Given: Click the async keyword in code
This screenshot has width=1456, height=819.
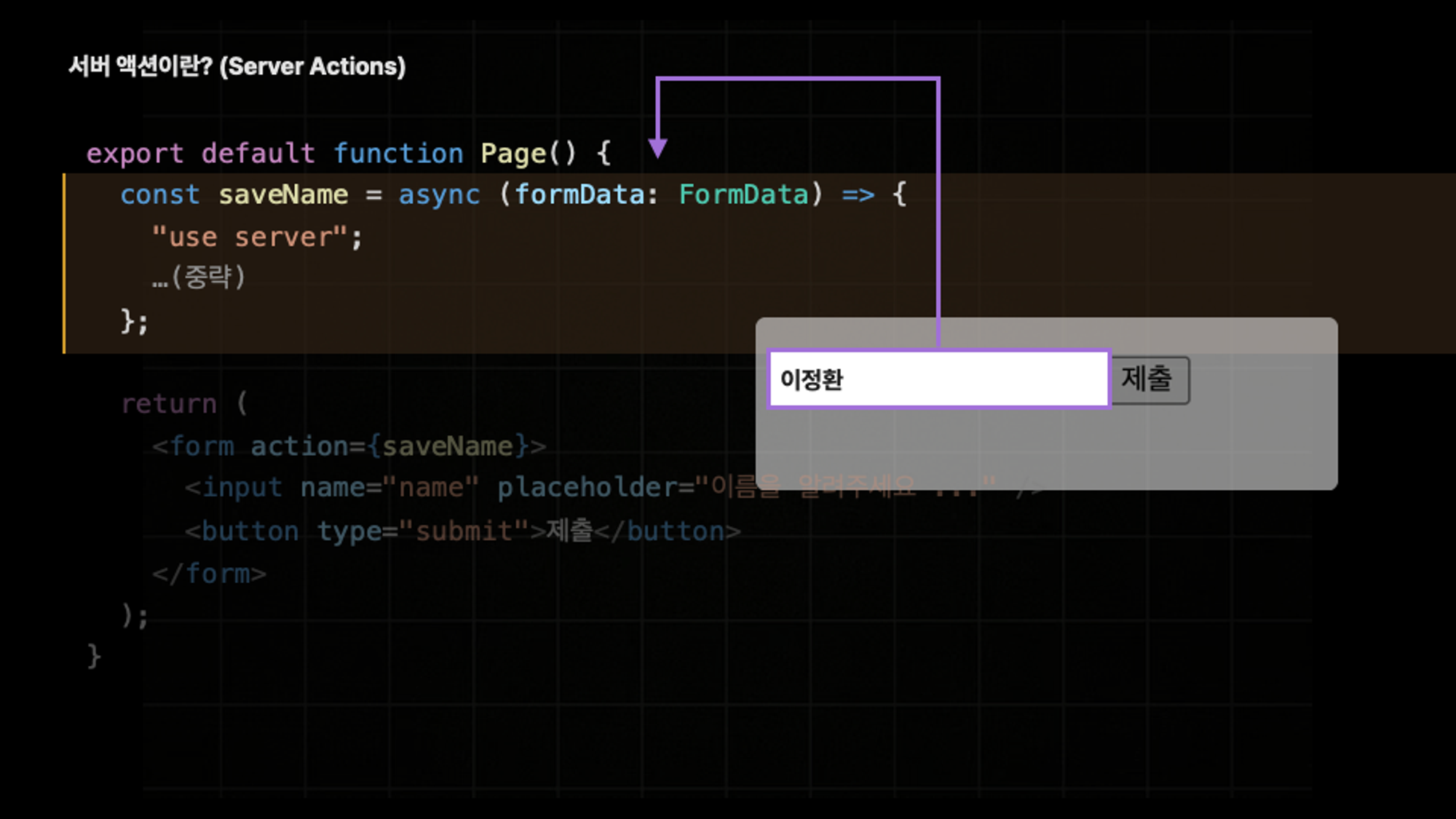Looking at the screenshot, I should [439, 195].
